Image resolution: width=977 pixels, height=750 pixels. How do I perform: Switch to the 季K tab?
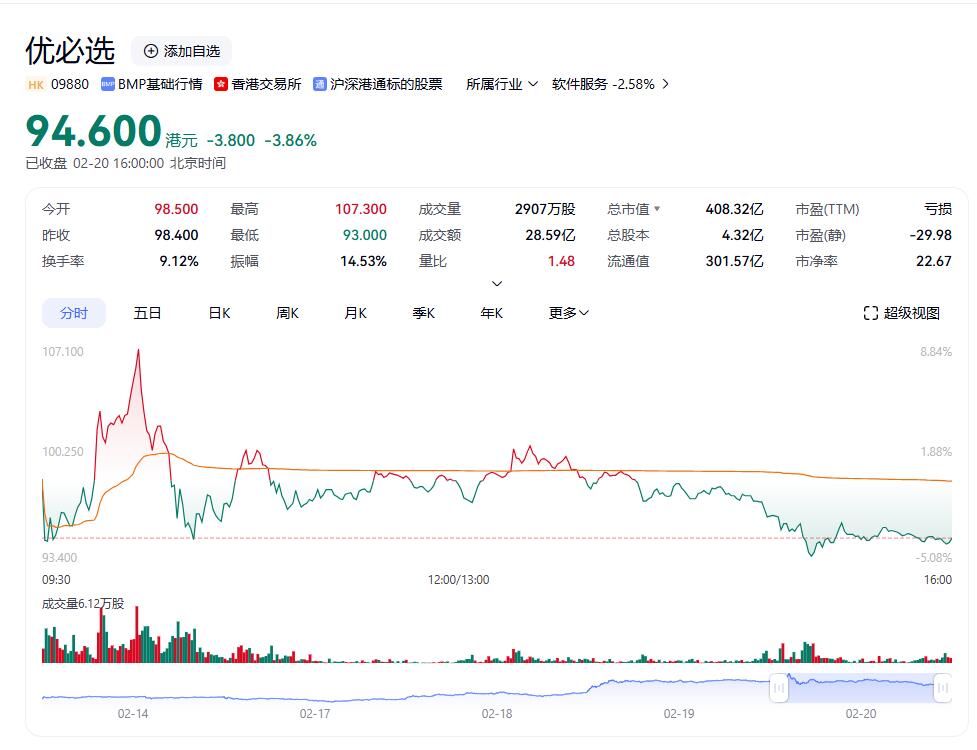[423, 313]
